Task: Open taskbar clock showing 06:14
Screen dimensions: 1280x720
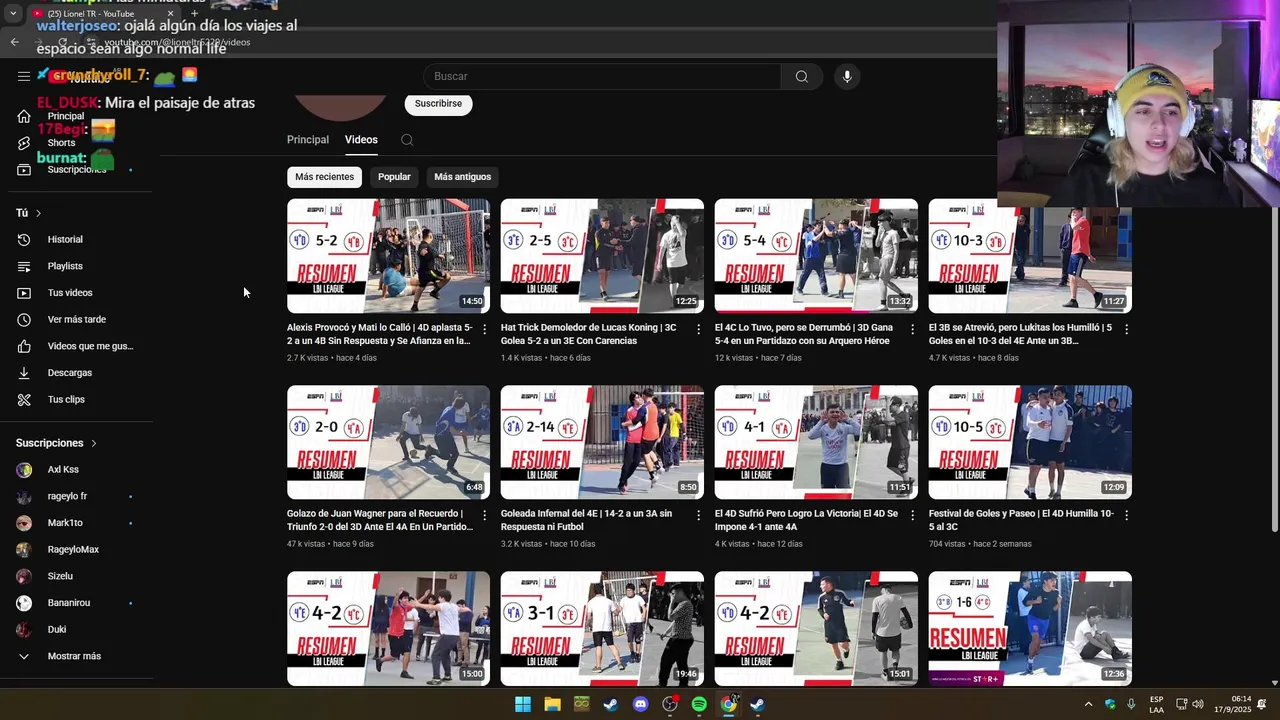Action: (1240, 704)
